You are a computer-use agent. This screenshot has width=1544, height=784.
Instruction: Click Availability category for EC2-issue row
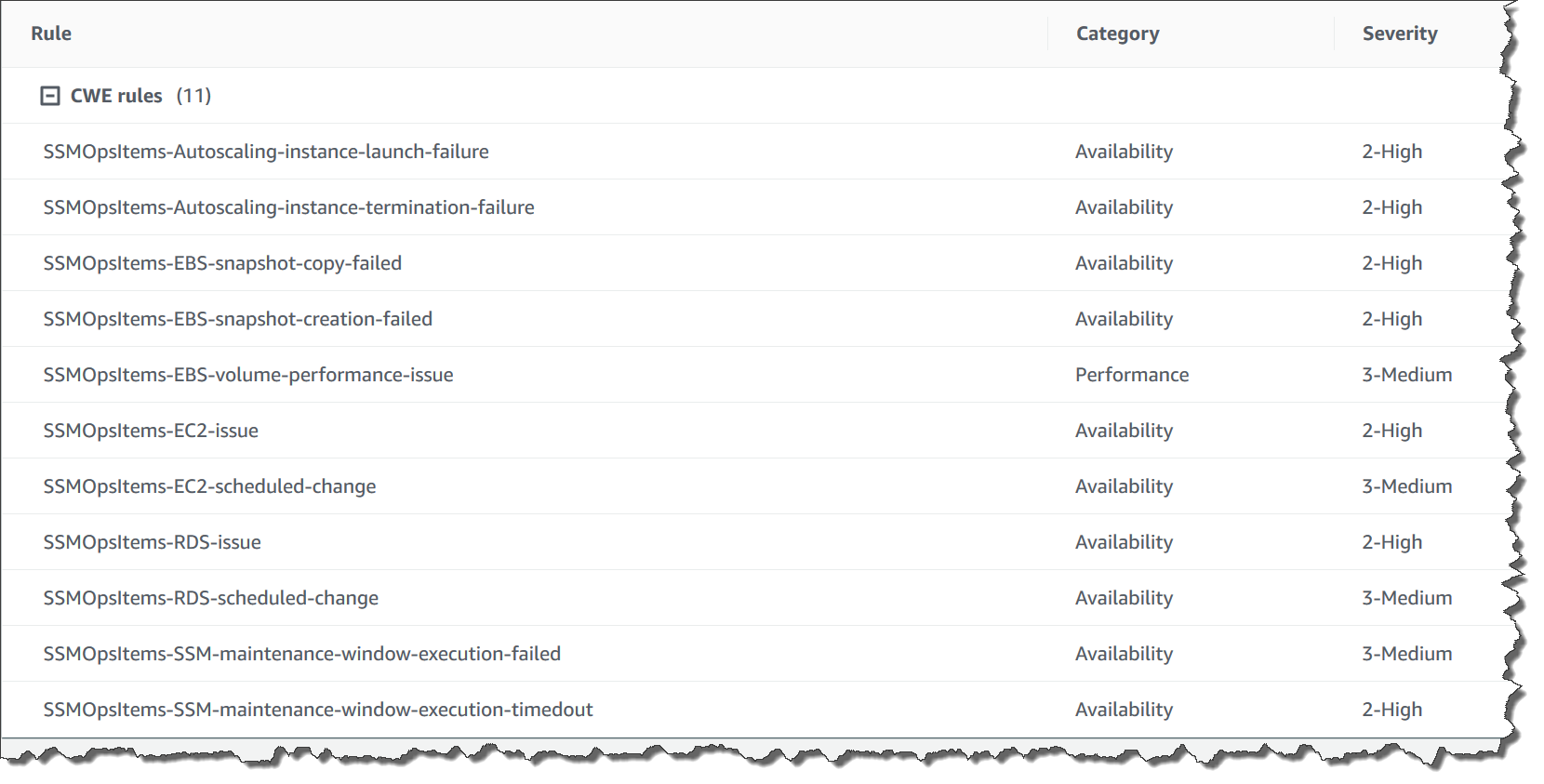pyautogui.click(x=1124, y=431)
